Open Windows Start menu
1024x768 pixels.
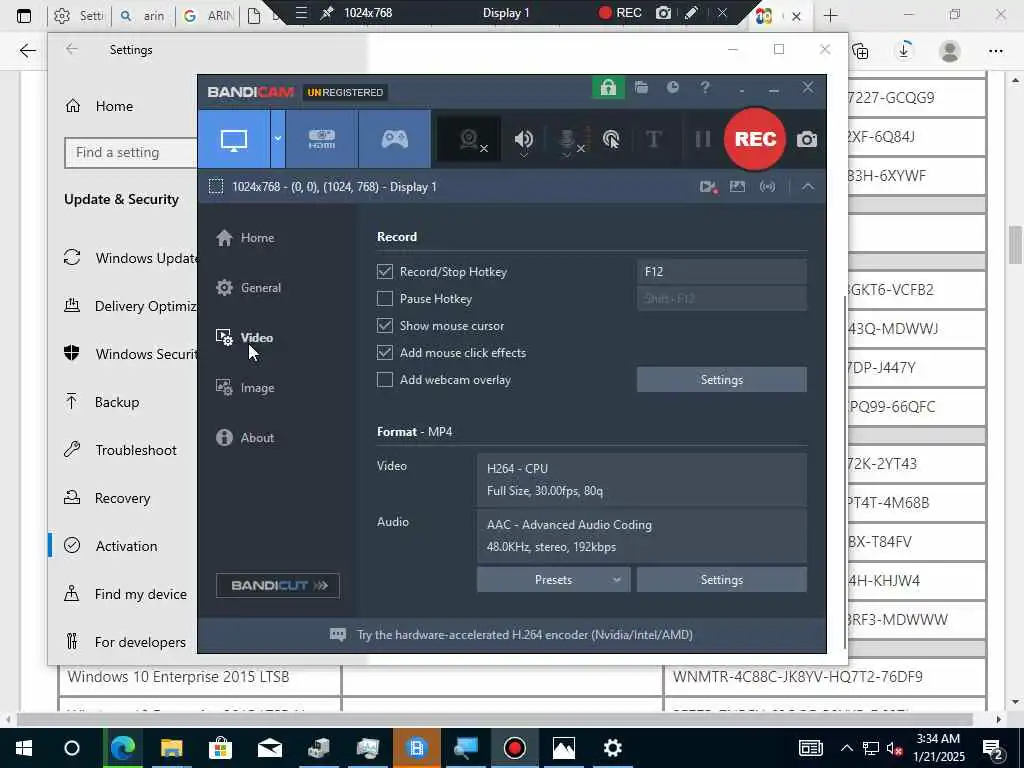click(24, 748)
